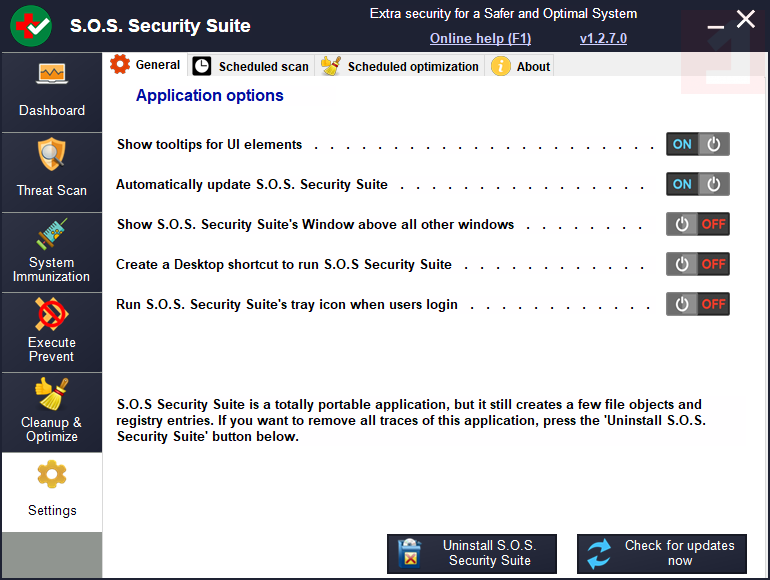Click the S.O.S. Security Suite logo
The height and width of the screenshot is (580, 770).
coord(31,25)
